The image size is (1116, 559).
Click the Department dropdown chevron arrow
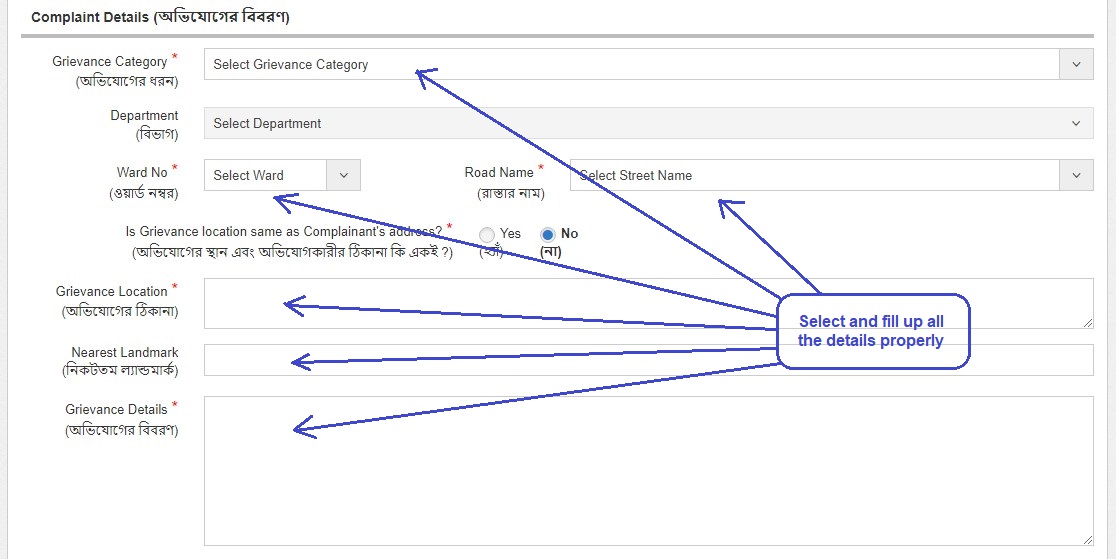1076,124
